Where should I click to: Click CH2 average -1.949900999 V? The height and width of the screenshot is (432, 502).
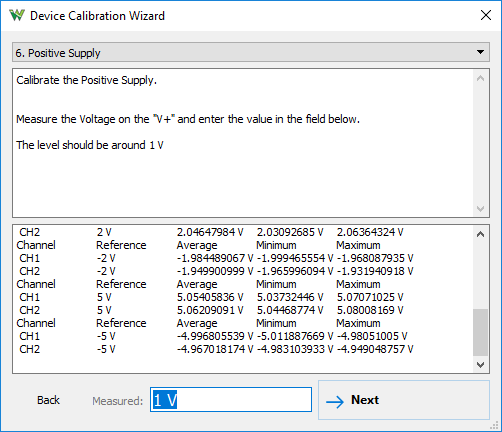(x=215, y=271)
